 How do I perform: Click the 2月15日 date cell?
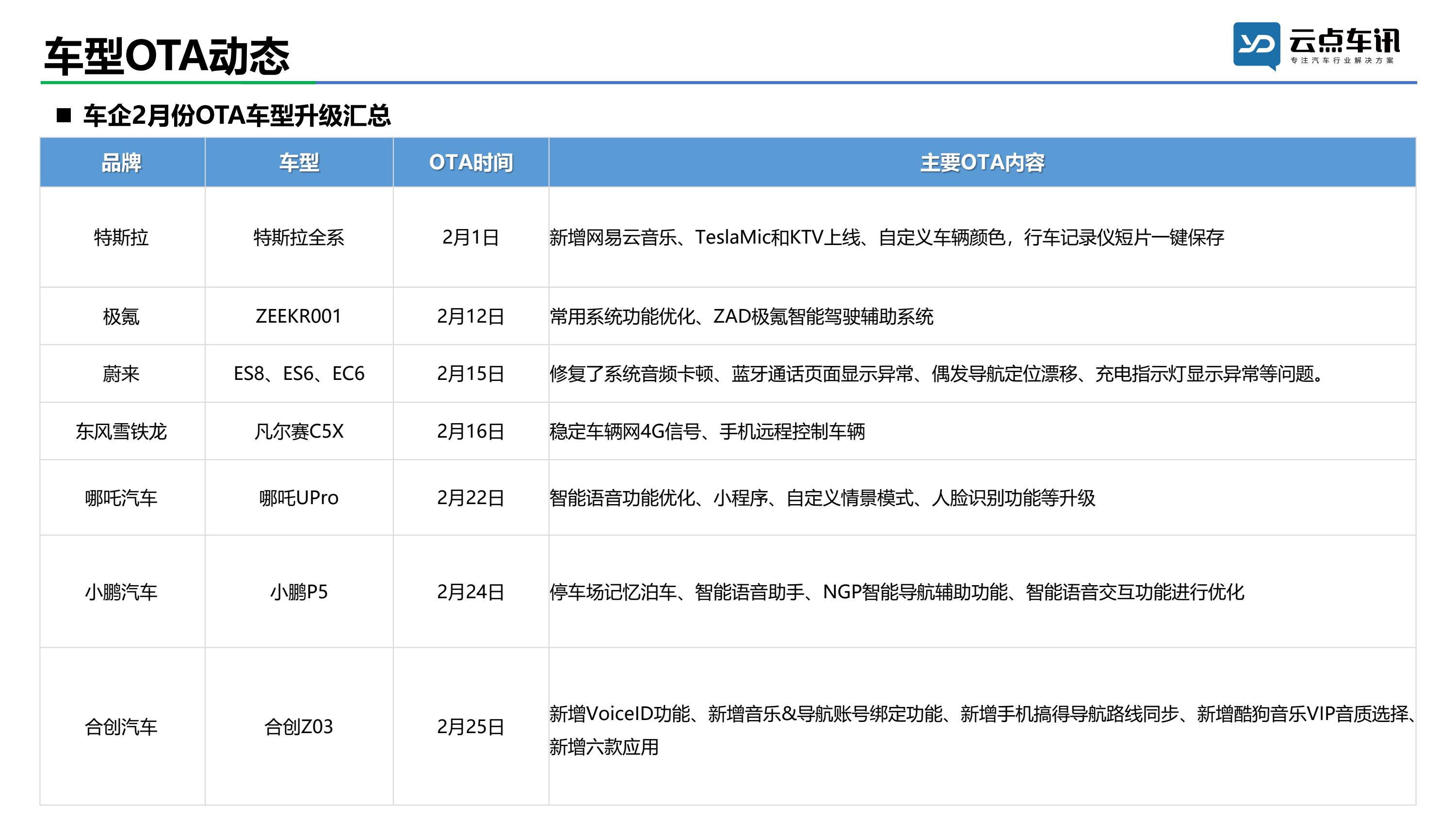click(x=471, y=374)
